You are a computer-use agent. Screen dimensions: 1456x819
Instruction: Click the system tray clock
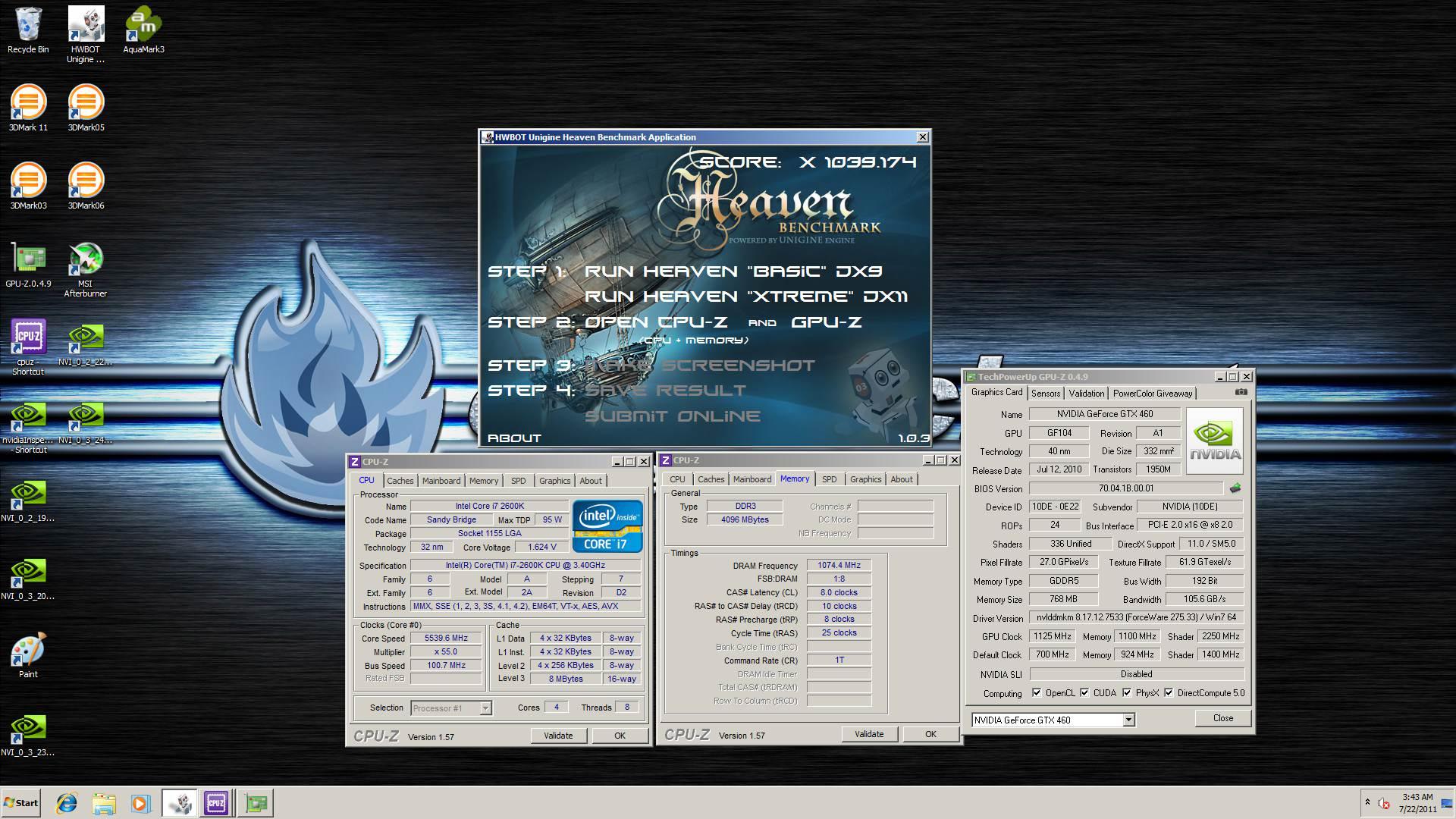(x=1417, y=803)
